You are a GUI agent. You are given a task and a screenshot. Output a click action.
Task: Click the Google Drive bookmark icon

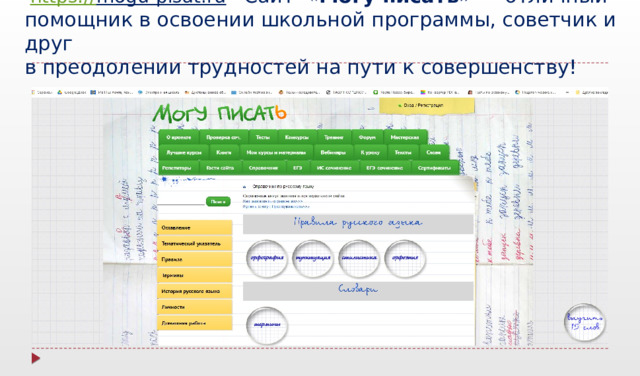[60, 93]
